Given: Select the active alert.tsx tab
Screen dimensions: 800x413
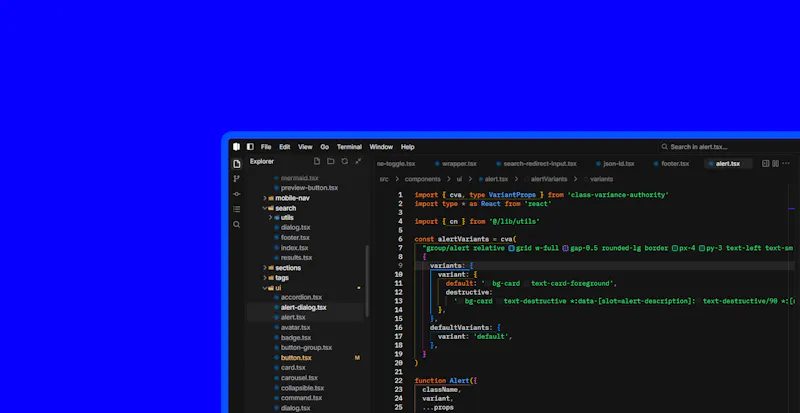Looking at the screenshot, I should (728, 164).
